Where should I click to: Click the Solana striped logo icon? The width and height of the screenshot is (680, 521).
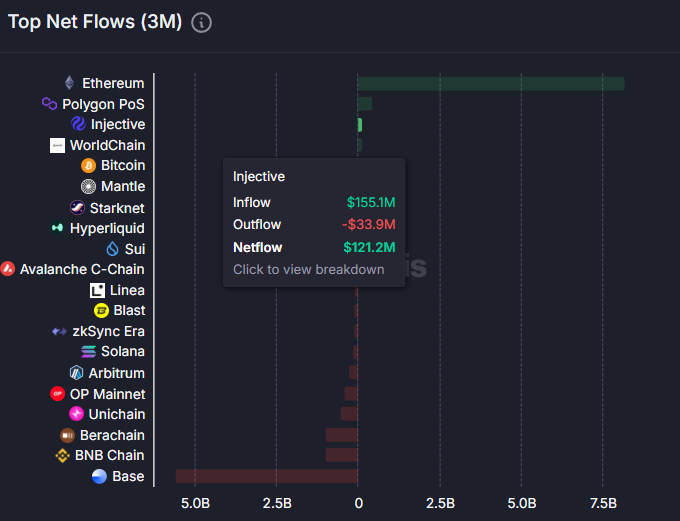[88, 351]
